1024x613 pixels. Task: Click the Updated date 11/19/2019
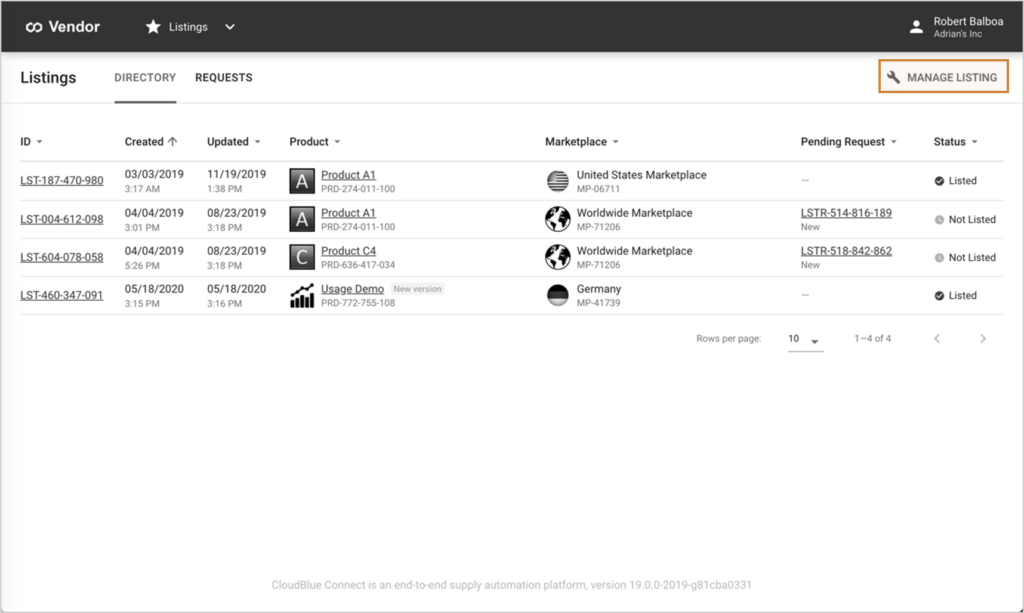click(x=236, y=174)
